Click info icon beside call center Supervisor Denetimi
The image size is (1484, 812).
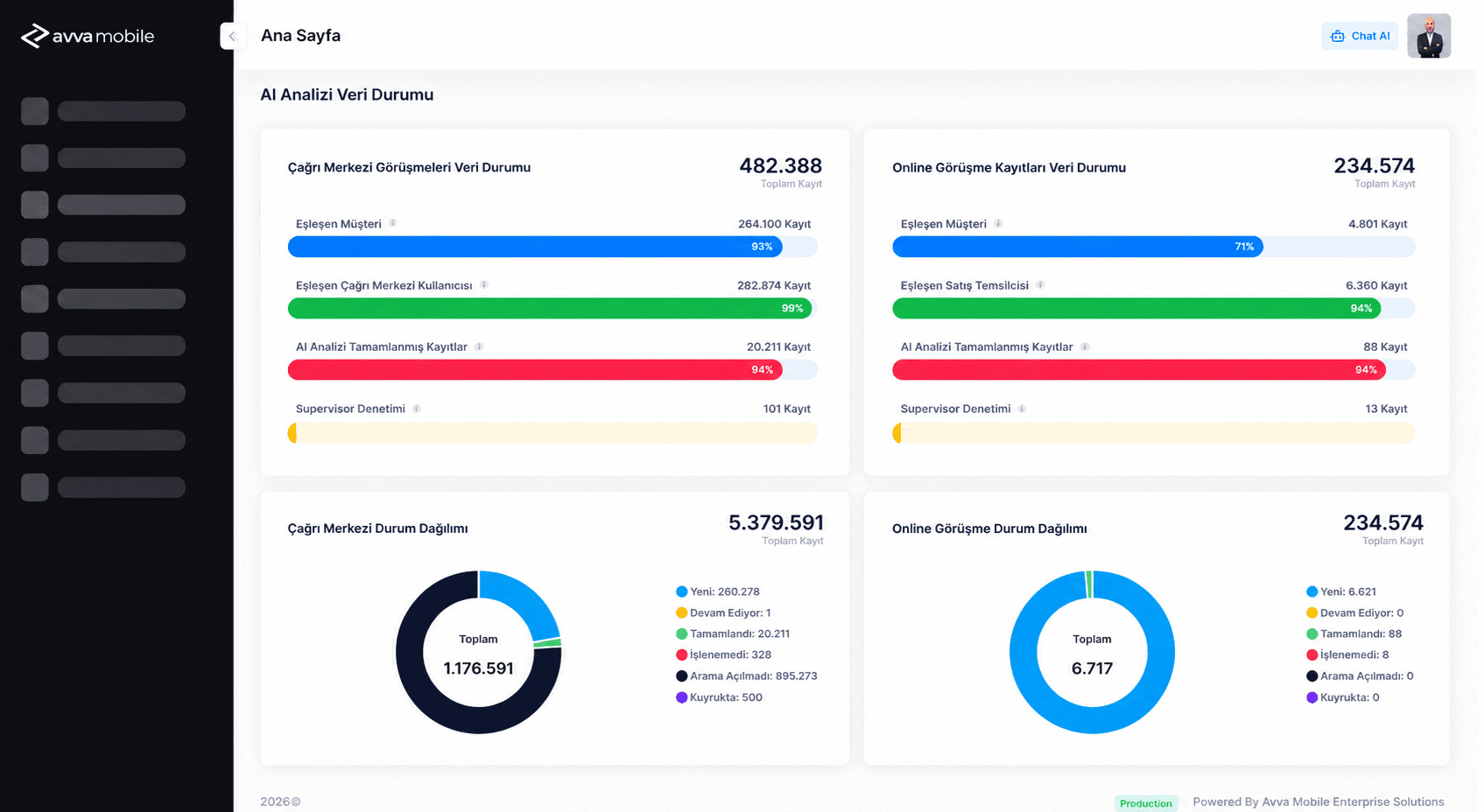[x=417, y=409]
